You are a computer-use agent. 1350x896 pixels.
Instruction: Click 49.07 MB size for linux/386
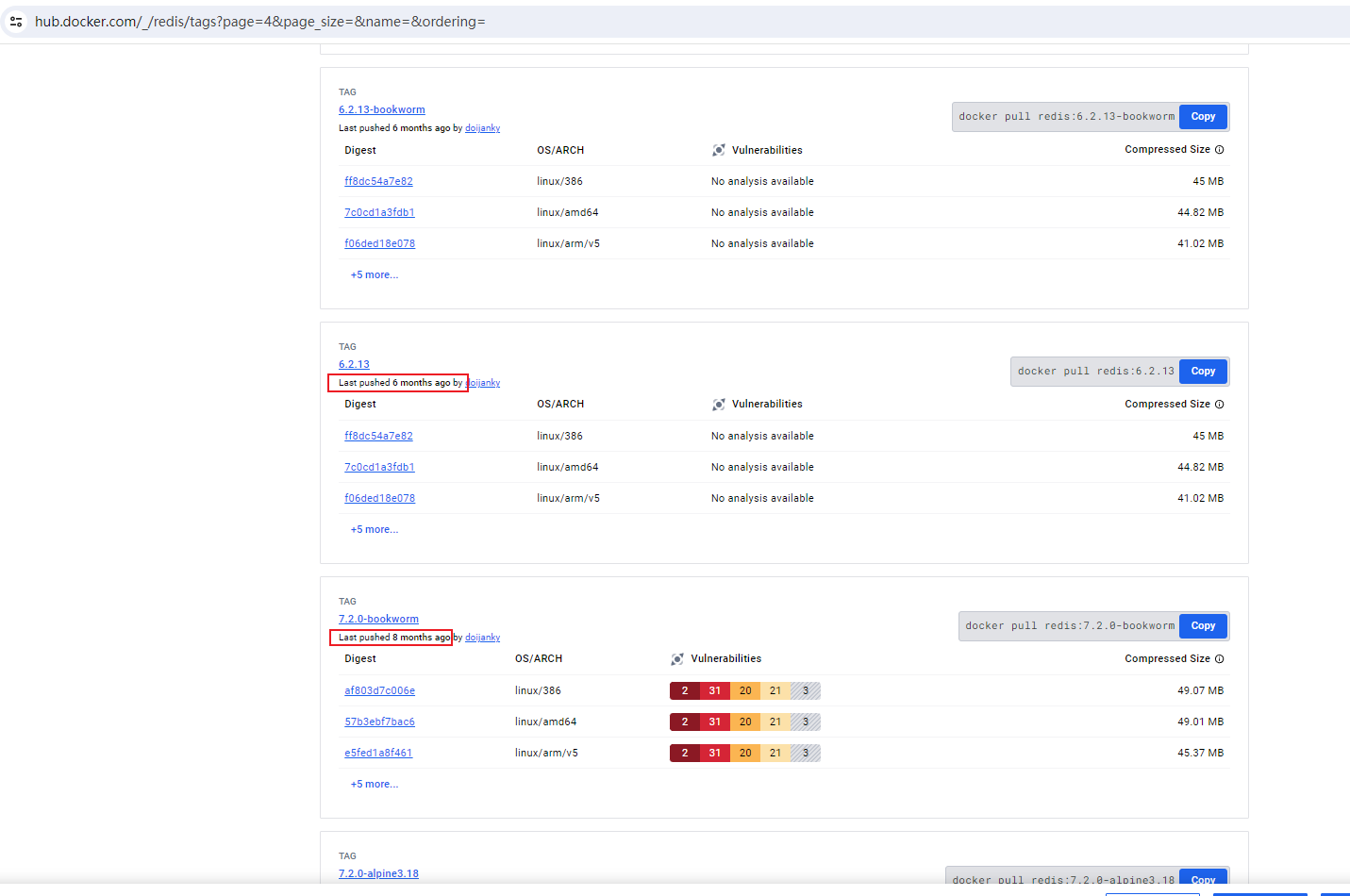[x=1200, y=690]
